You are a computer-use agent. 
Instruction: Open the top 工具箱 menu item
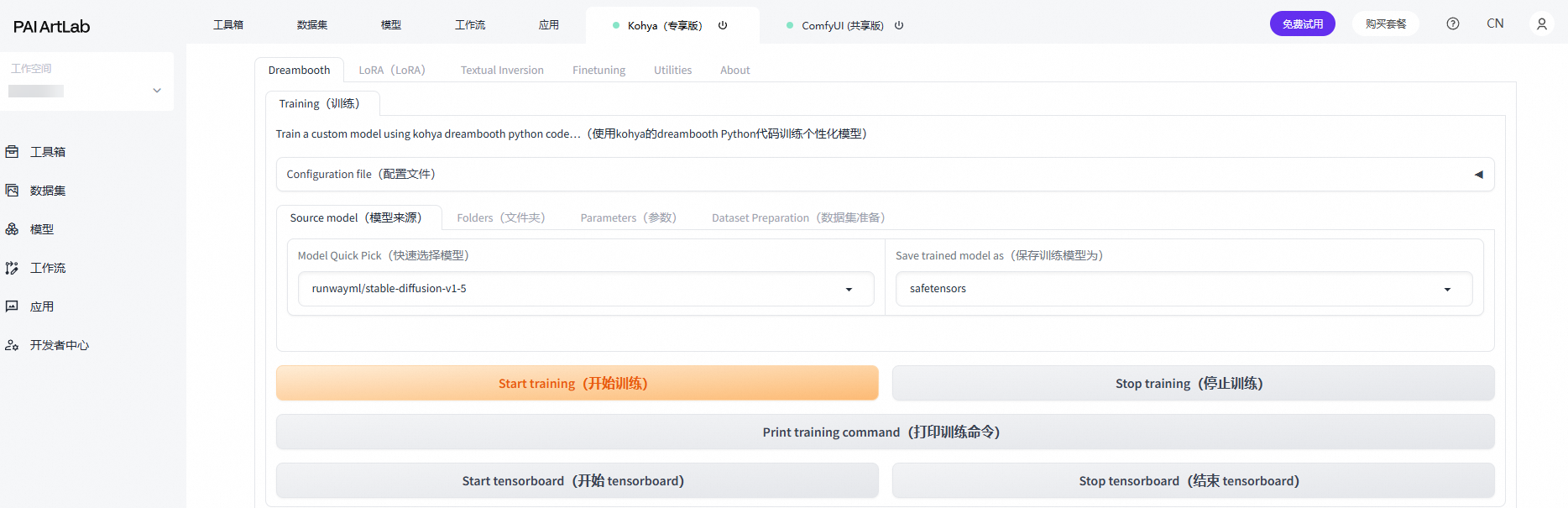pos(228,25)
